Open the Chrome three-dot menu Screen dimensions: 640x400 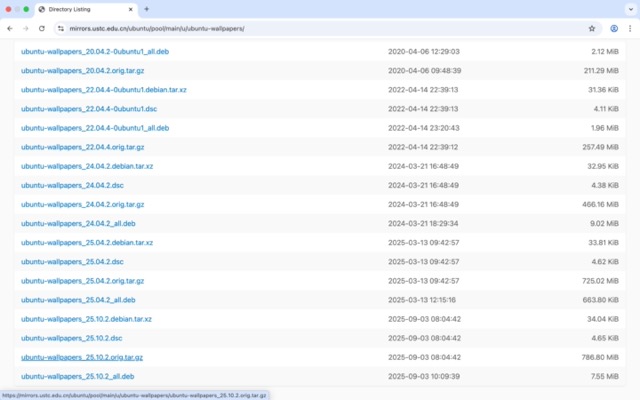pos(629,28)
